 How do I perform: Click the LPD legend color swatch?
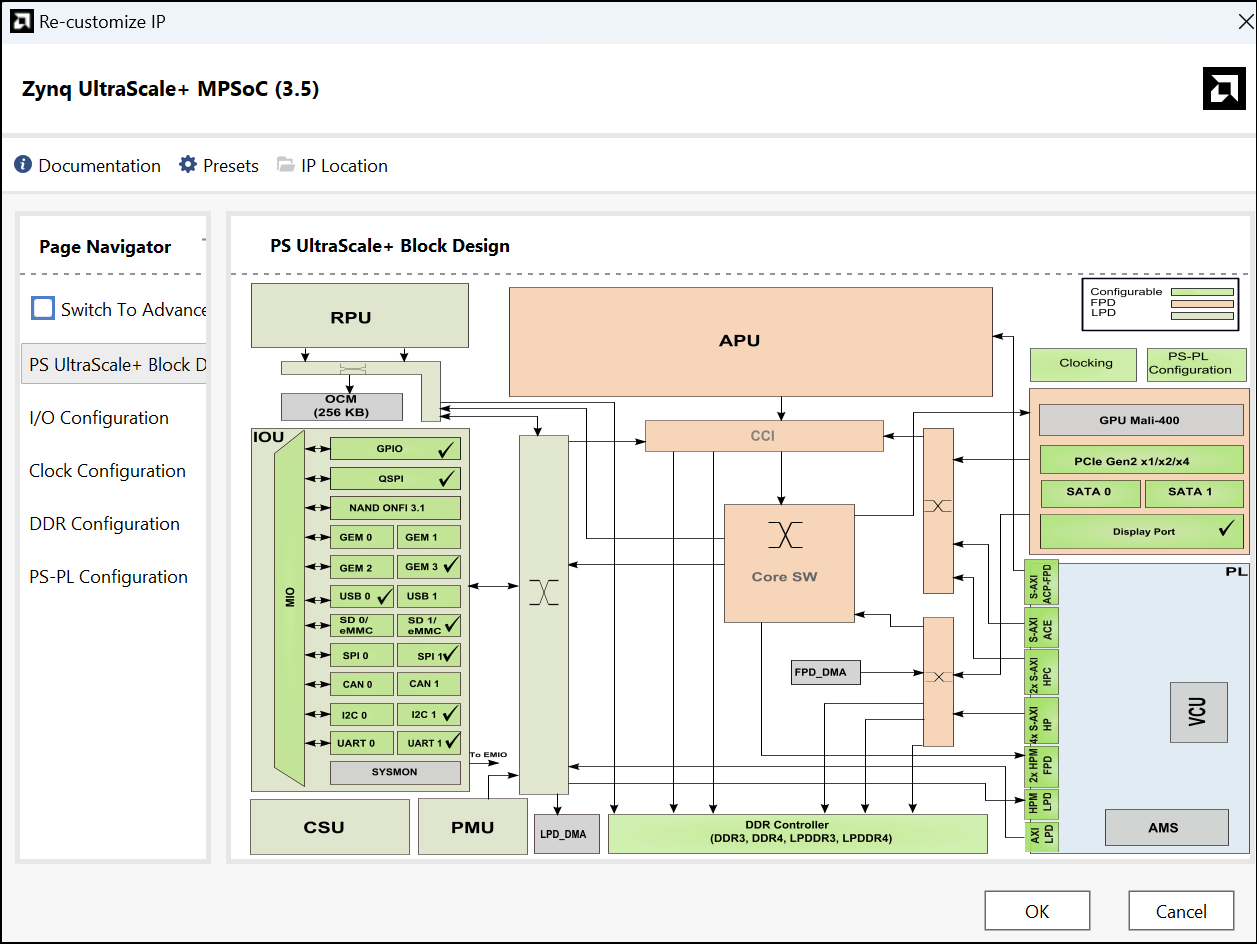(x=1203, y=316)
